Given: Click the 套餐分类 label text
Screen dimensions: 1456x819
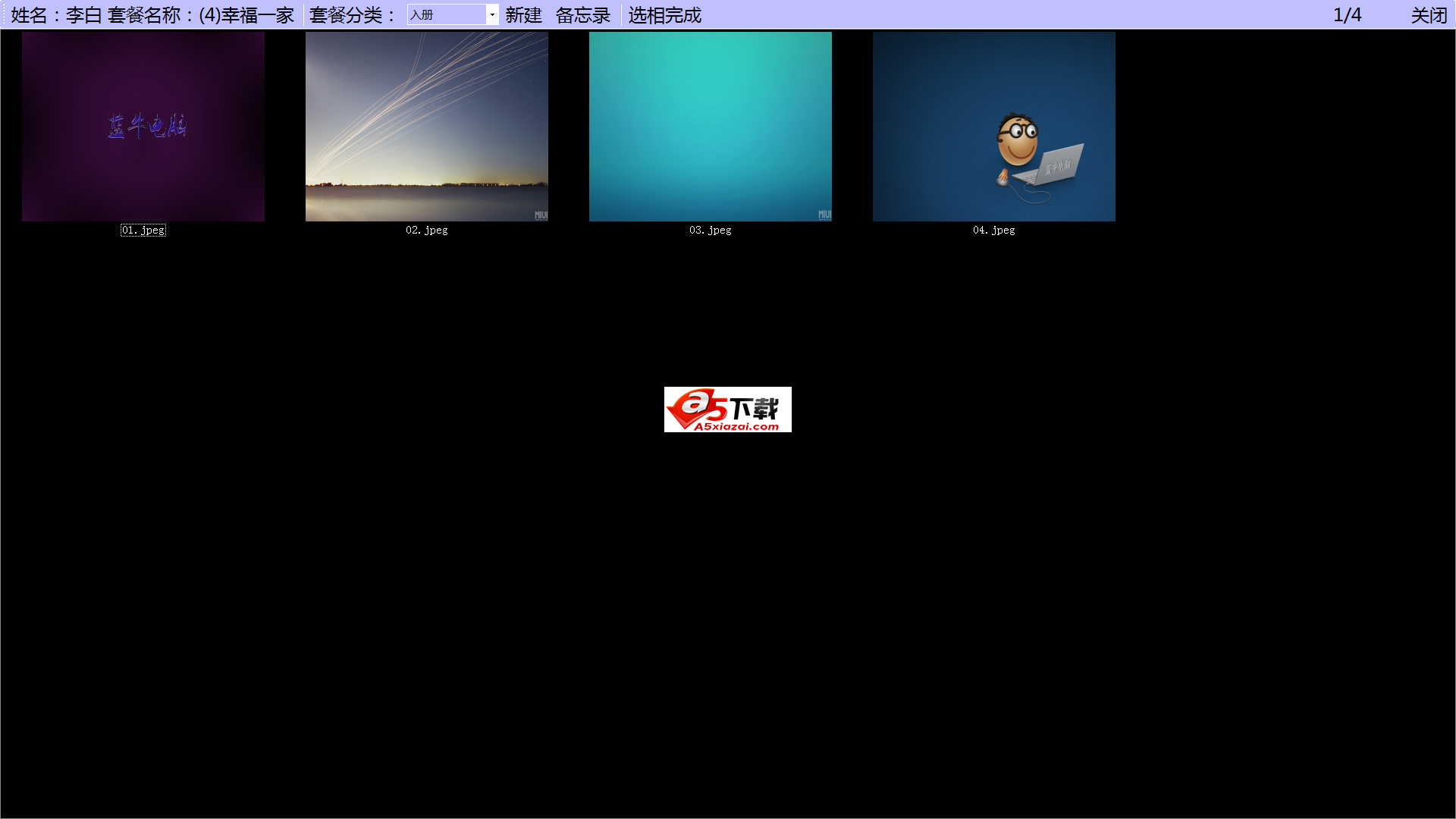Looking at the screenshot, I should coord(353,15).
